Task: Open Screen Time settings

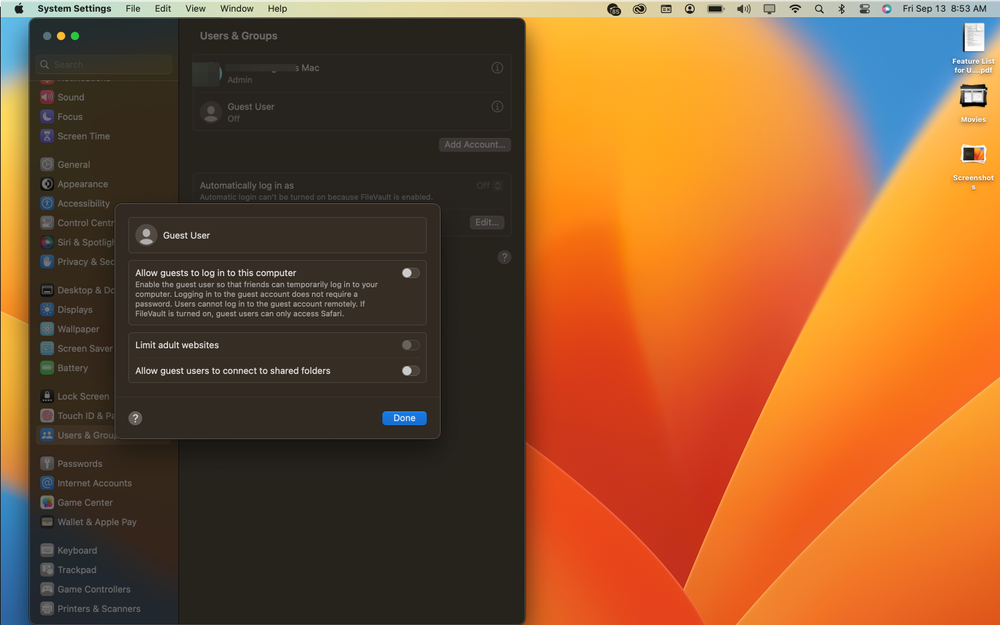Action: click(x=80, y=136)
